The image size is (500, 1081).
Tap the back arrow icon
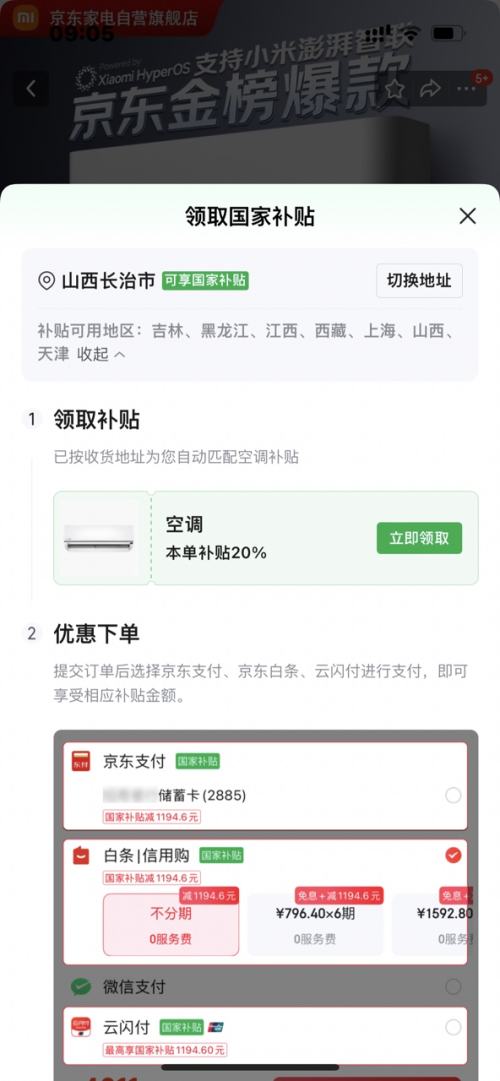[x=30, y=89]
